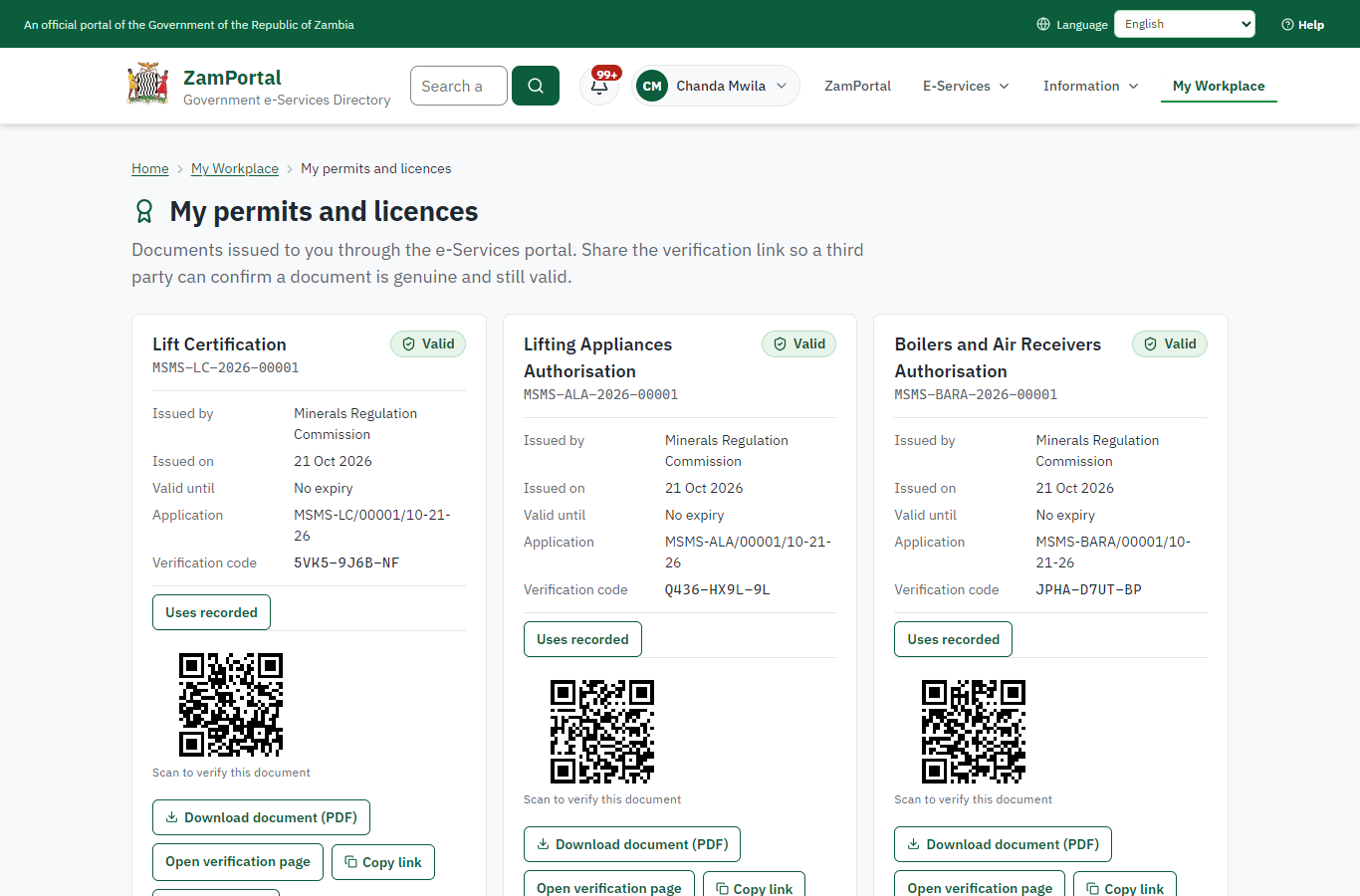
Task: Switch to the My Workplace tab
Action: point(1219,86)
